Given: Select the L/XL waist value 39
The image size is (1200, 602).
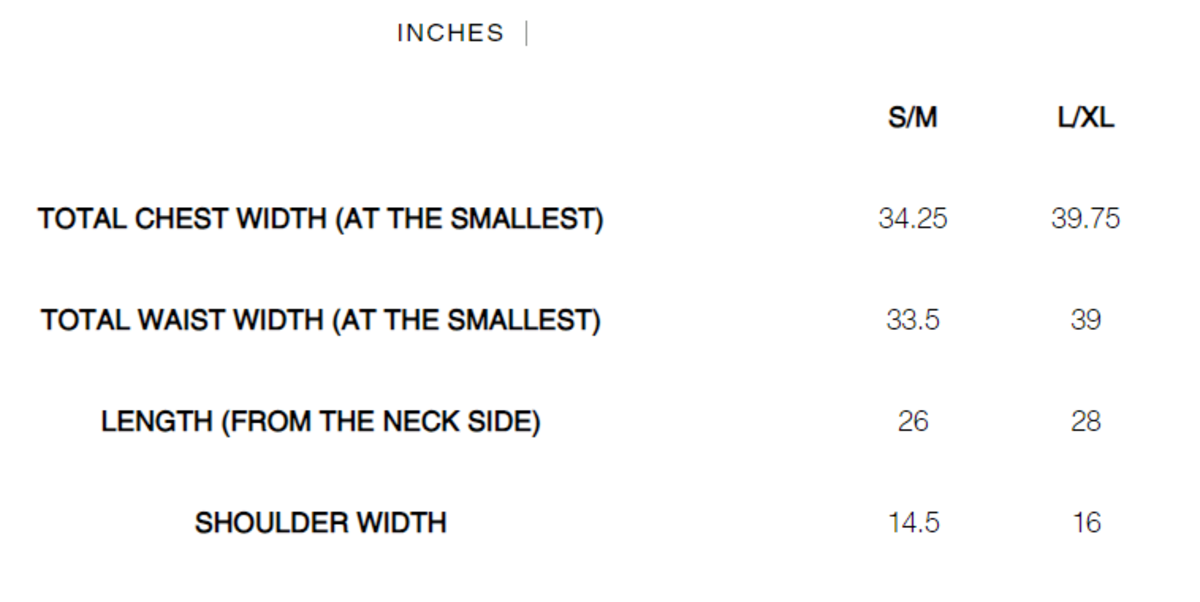Looking at the screenshot, I should click(1086, 320).
